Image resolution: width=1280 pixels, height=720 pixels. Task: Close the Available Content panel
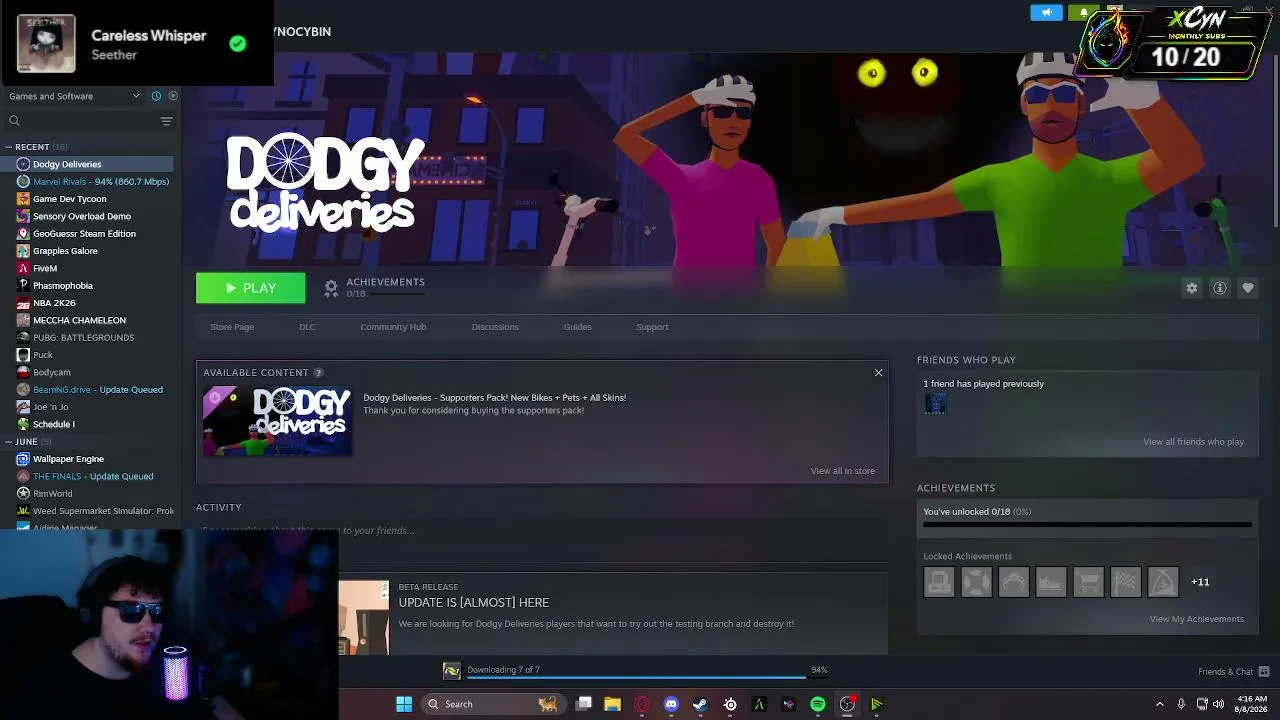click(x=878, y=373)
